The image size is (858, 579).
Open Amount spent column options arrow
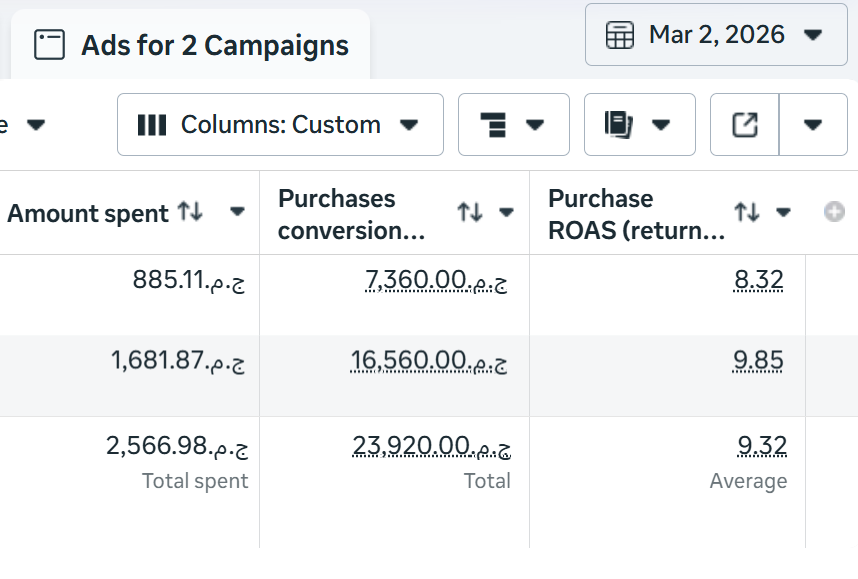pos(237,212)
